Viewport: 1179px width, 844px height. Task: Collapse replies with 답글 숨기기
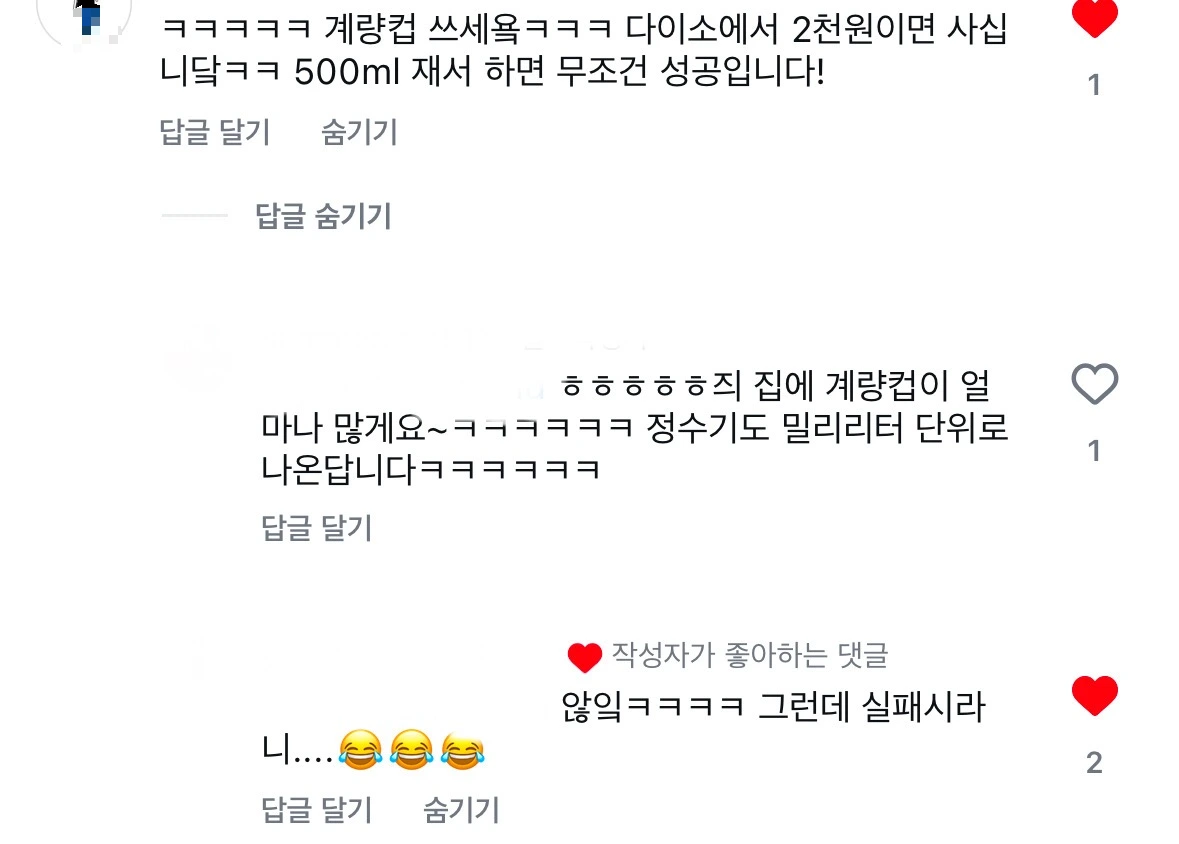coord(323,216)
